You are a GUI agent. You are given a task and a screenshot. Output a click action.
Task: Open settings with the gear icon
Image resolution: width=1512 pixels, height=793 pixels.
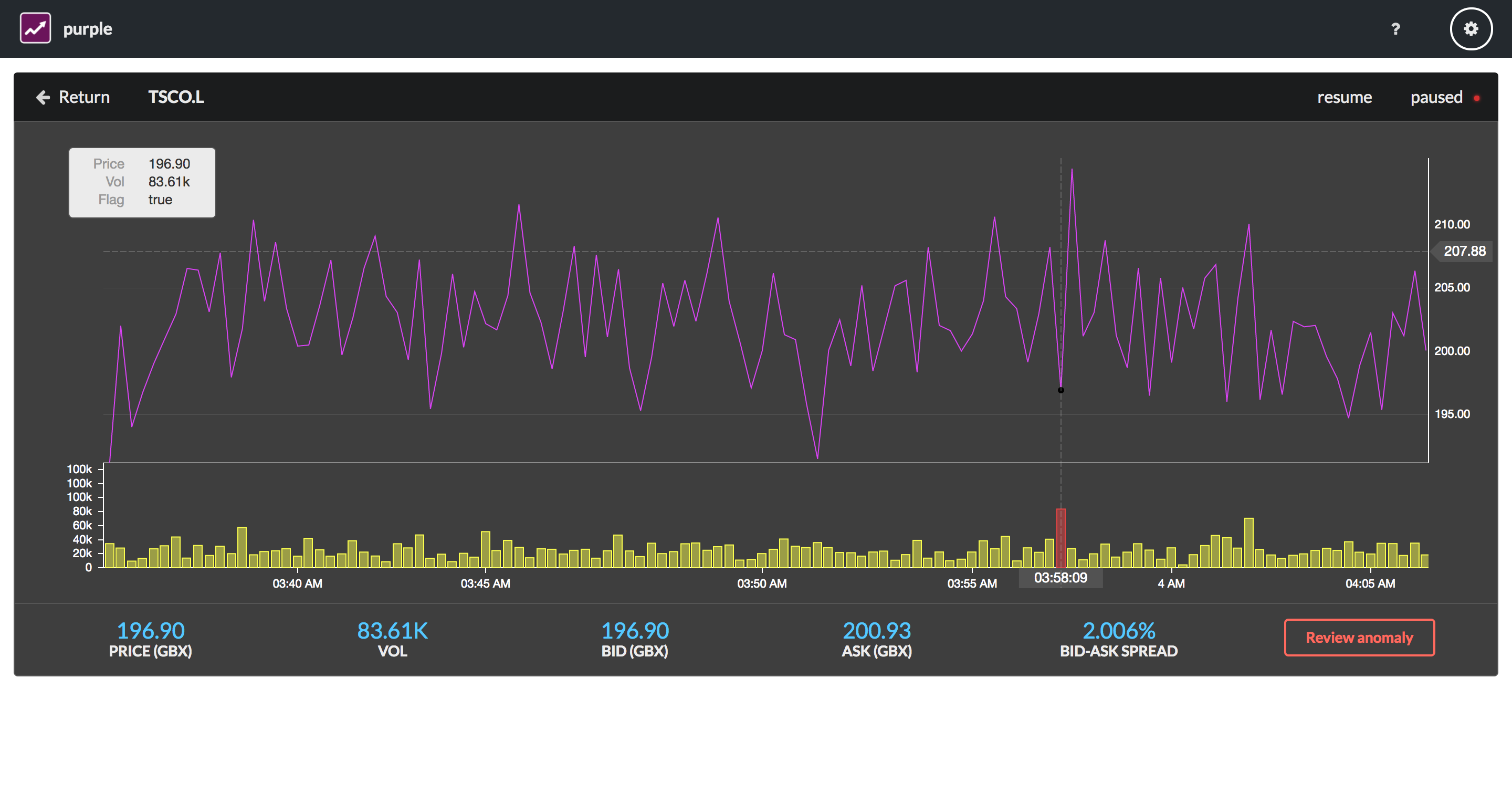pyautogui.click(x=1471, y=29)
